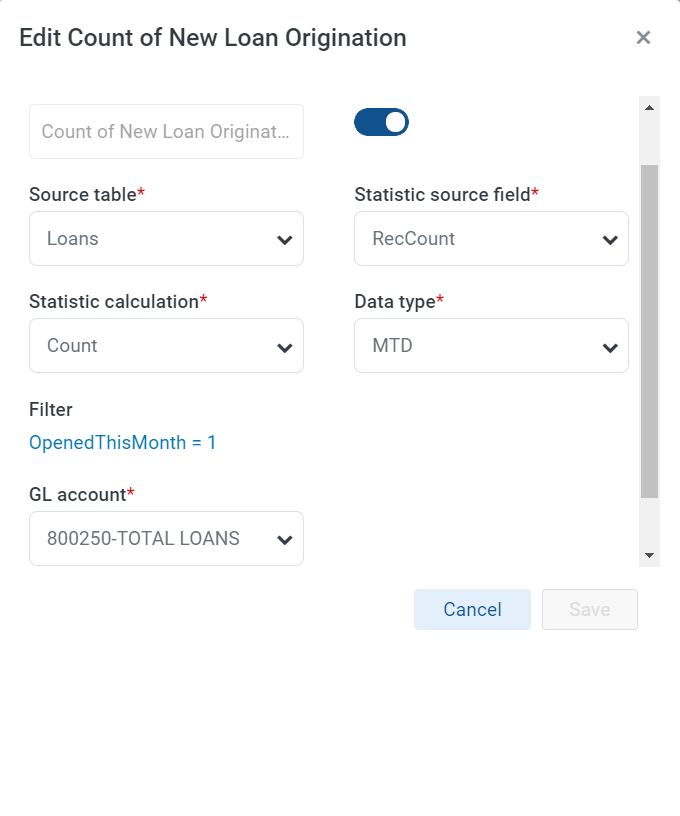Open the Source table dropdown showing Loans
Image resolution: width=680 pixels, height=816 pixels.
click(166, 239)
